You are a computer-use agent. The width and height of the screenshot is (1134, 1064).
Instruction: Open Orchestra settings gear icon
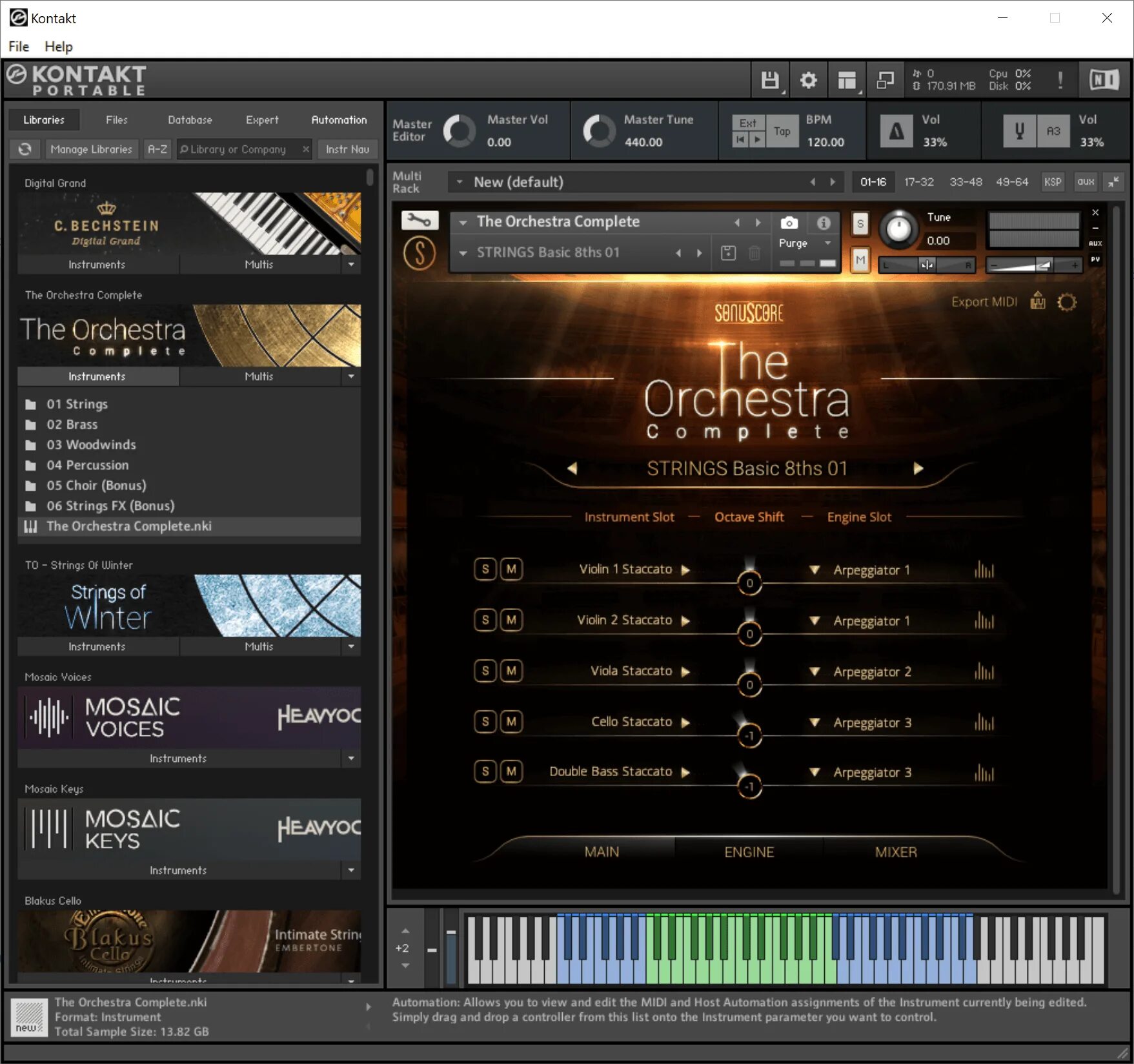(1067, 302)
